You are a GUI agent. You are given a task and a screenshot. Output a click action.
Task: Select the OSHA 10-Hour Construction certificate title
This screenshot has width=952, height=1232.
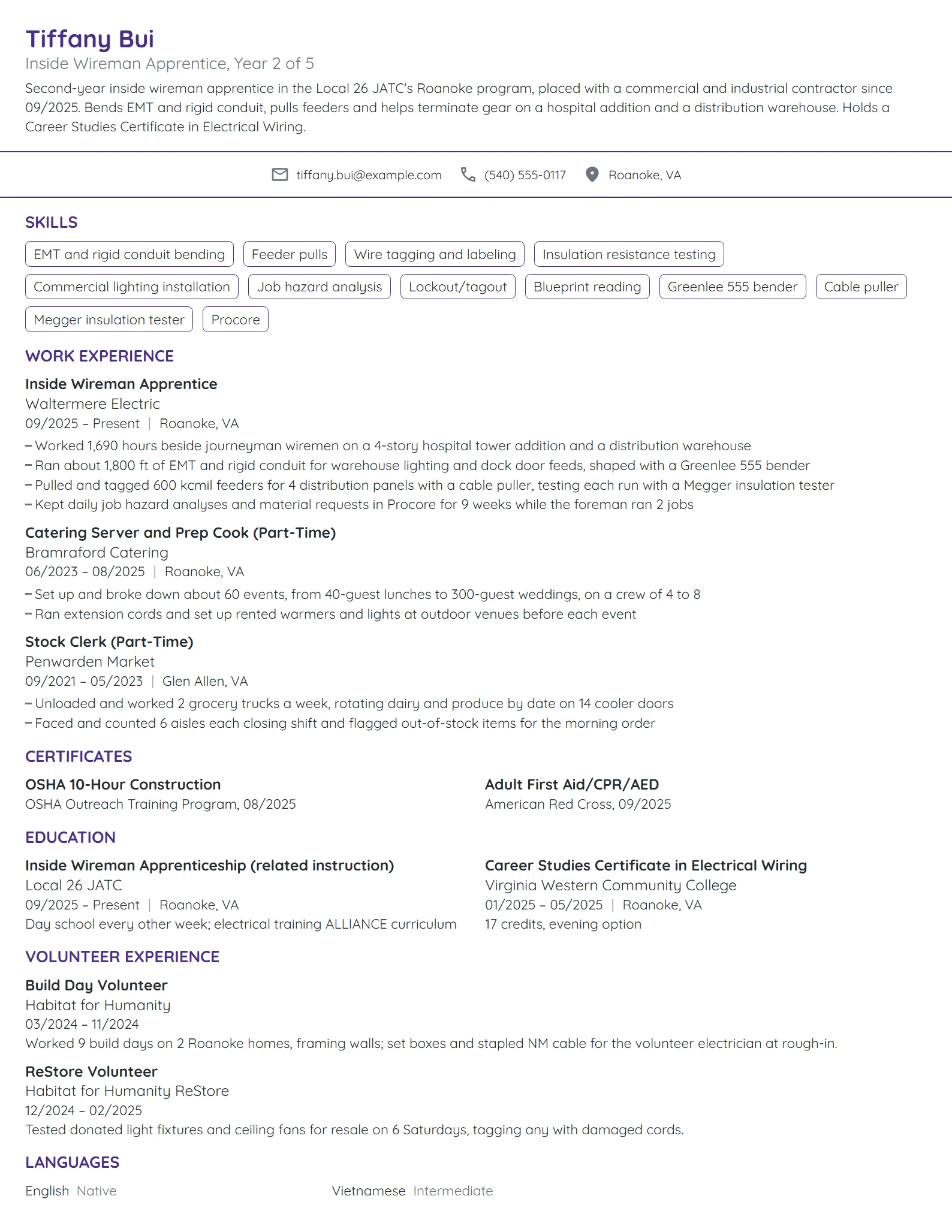pyautogui.click(x=123, y=785)
